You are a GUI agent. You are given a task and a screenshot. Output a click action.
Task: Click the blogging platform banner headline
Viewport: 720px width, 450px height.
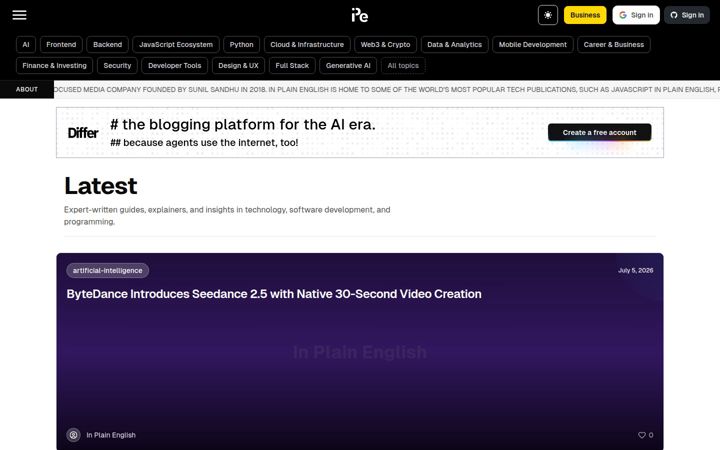(x=242, y=124)
